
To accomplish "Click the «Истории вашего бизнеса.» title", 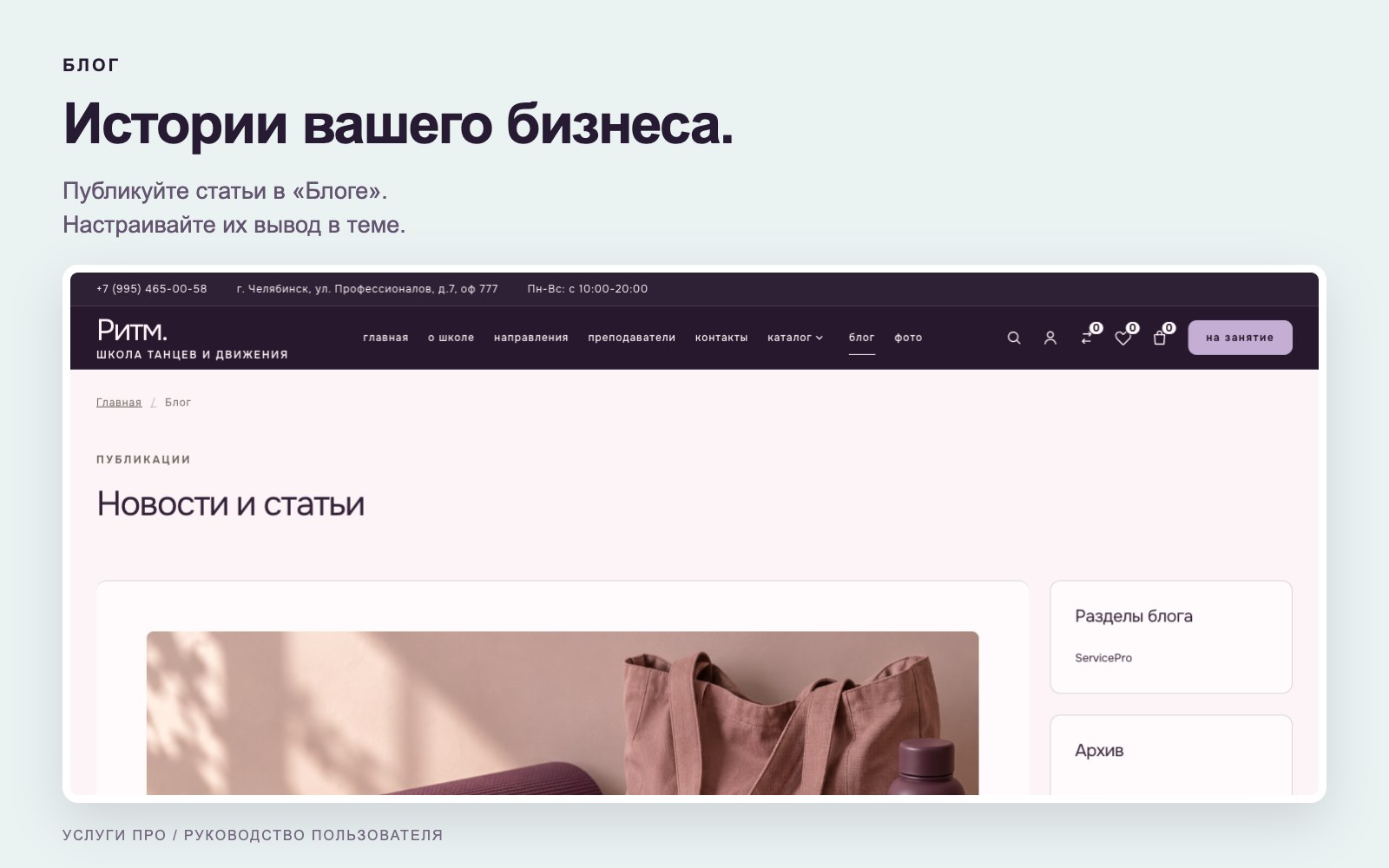I will (398, 124).
